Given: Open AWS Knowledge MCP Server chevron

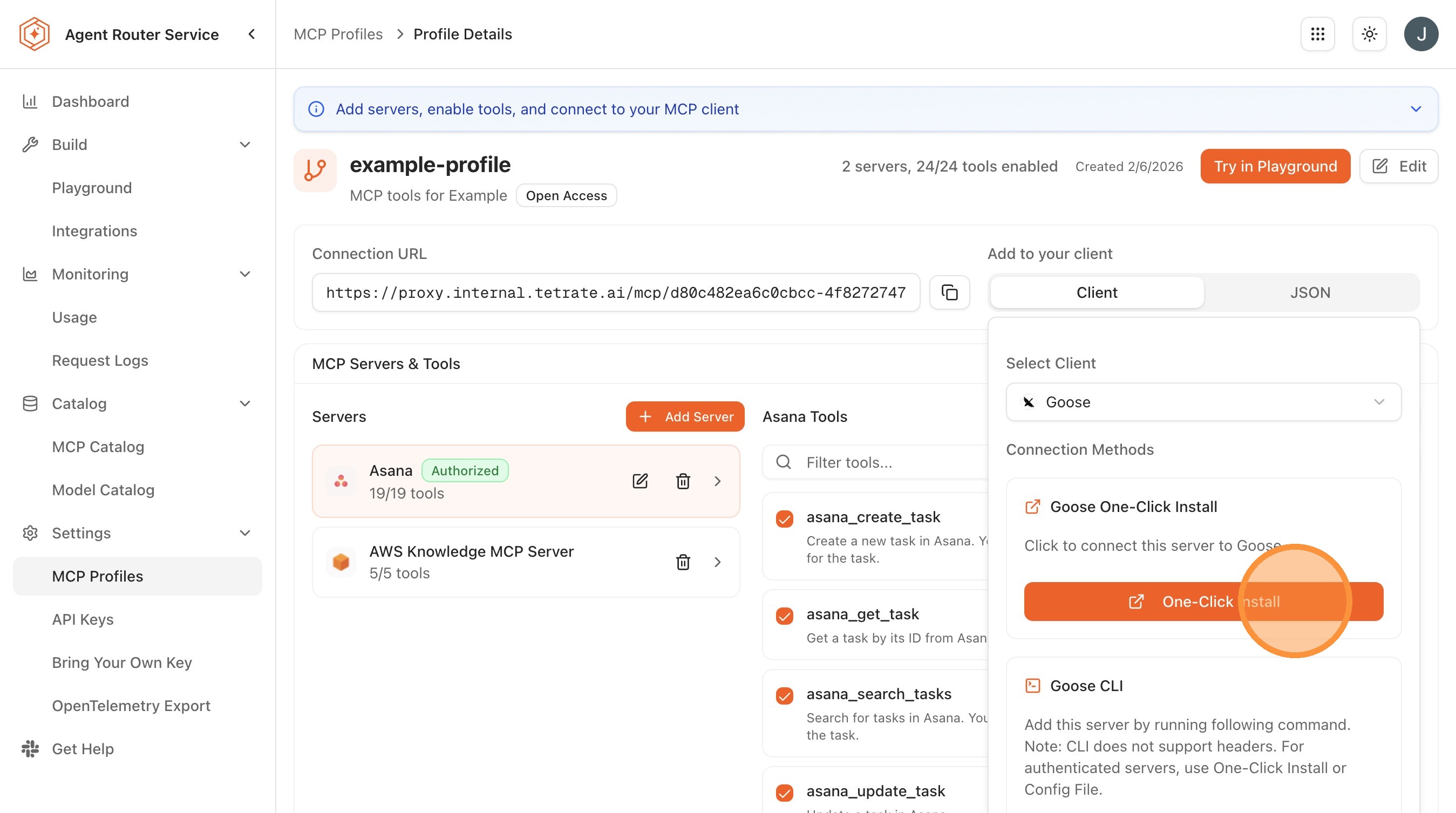Looking at the screenshot, I should coord(717,562).
